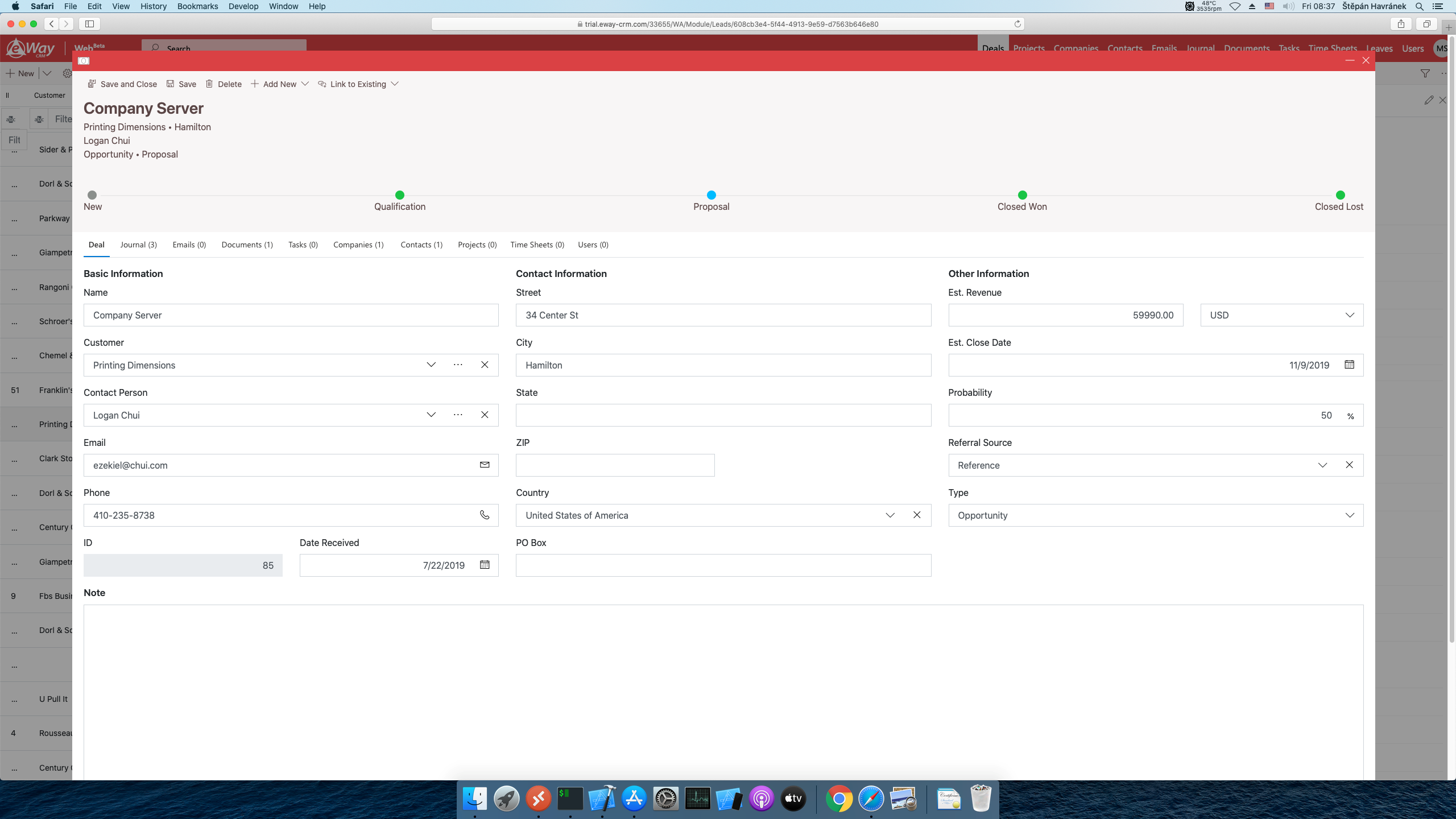Expand the USD currency dropdown
The width and height of the screenshot is (1456, 819).
coord(1349,315)
